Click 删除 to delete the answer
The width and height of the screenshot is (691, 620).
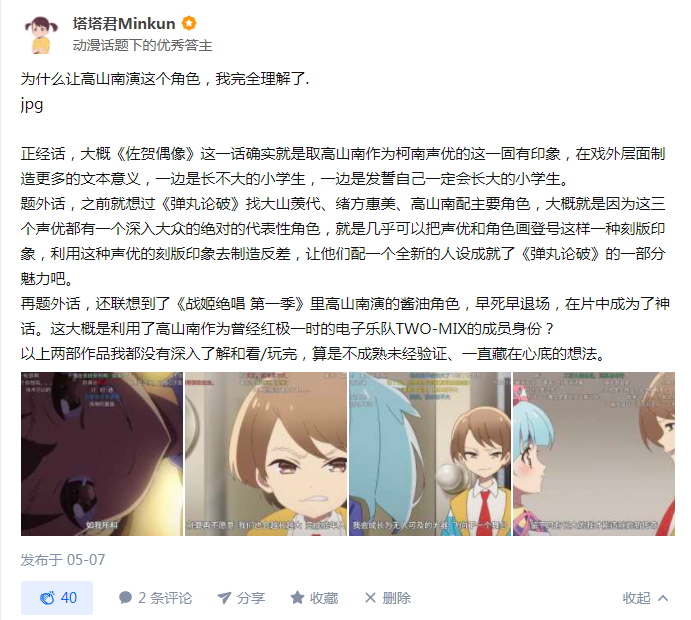pos(397,598)
